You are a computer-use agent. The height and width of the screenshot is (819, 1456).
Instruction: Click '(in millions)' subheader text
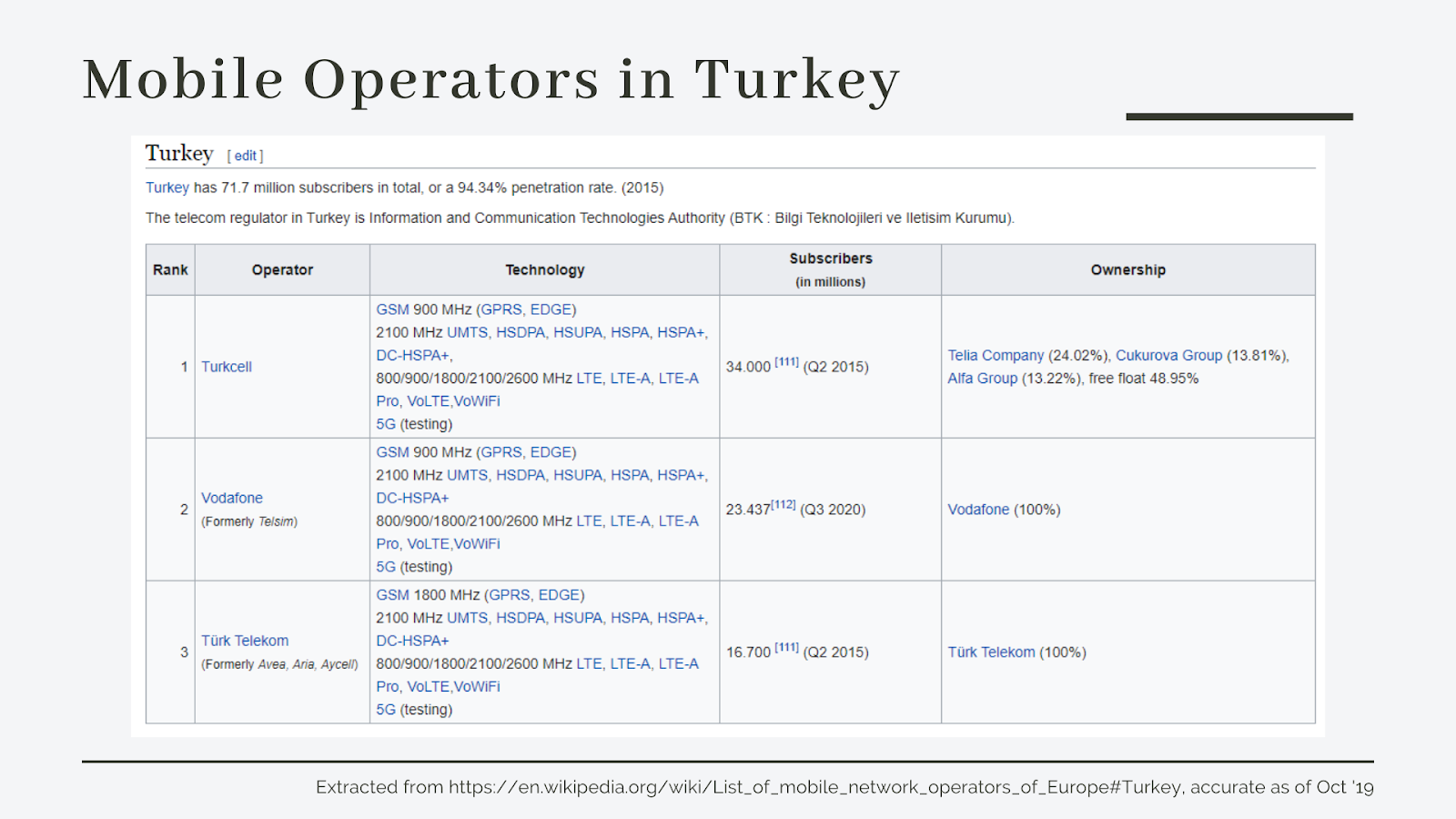coord(830,282)
